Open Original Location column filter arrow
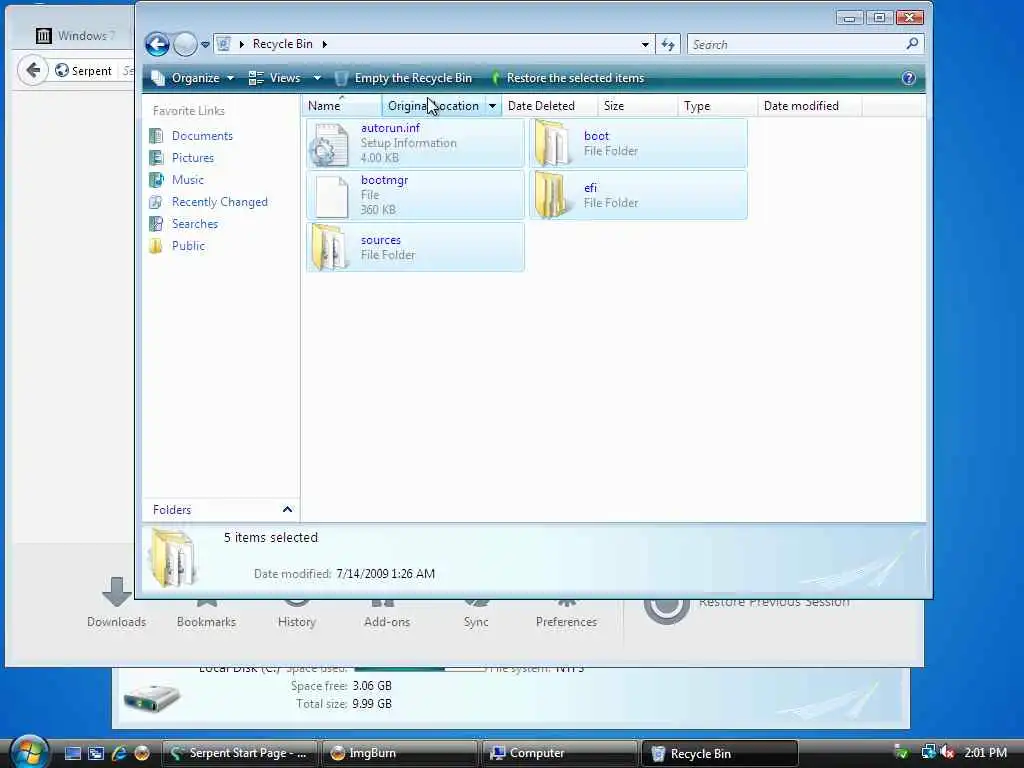 coord(492,106)
